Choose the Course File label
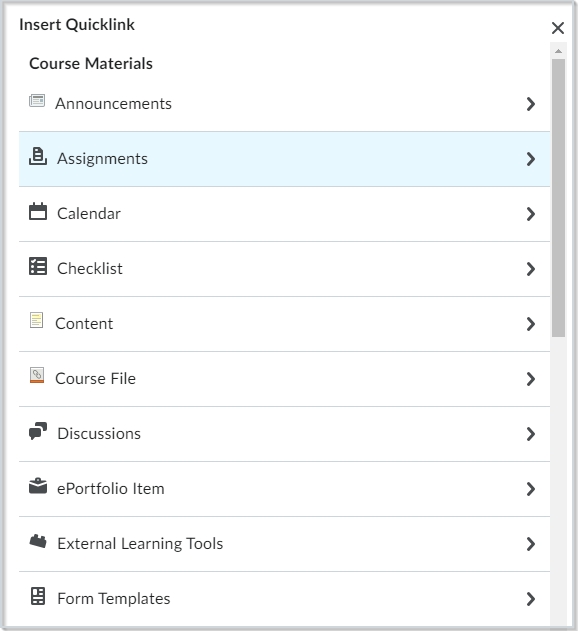The width and height of the screenshot is (578, 631). 95,378
